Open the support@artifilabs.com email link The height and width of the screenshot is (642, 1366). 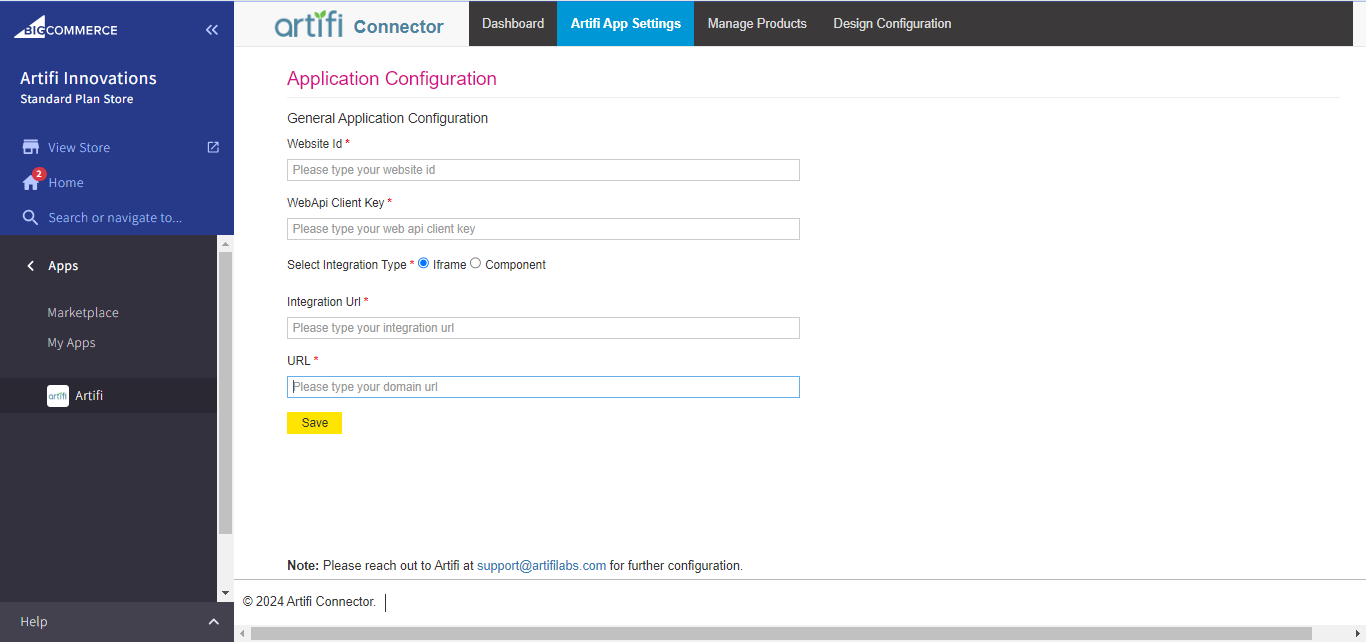[x=542, y=566]
